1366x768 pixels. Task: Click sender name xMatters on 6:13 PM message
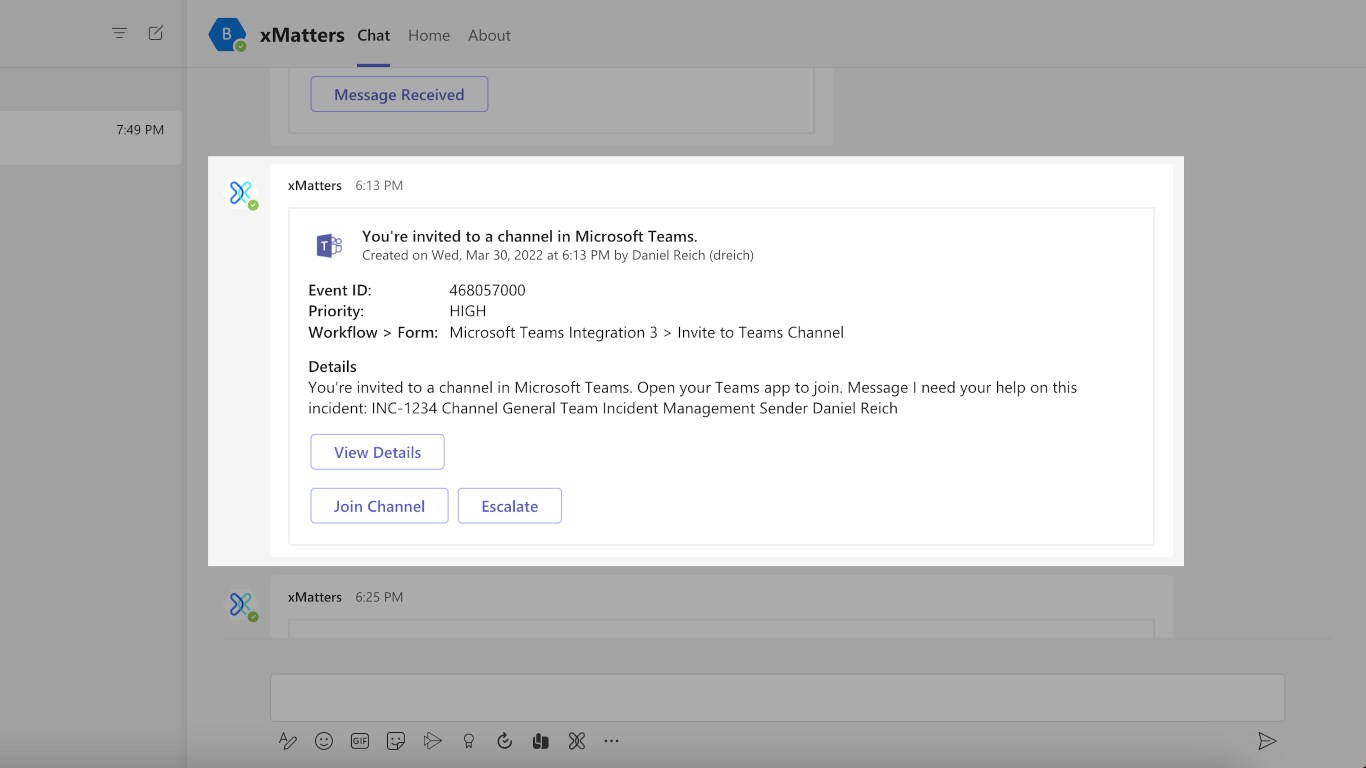(x=315, y=185)
